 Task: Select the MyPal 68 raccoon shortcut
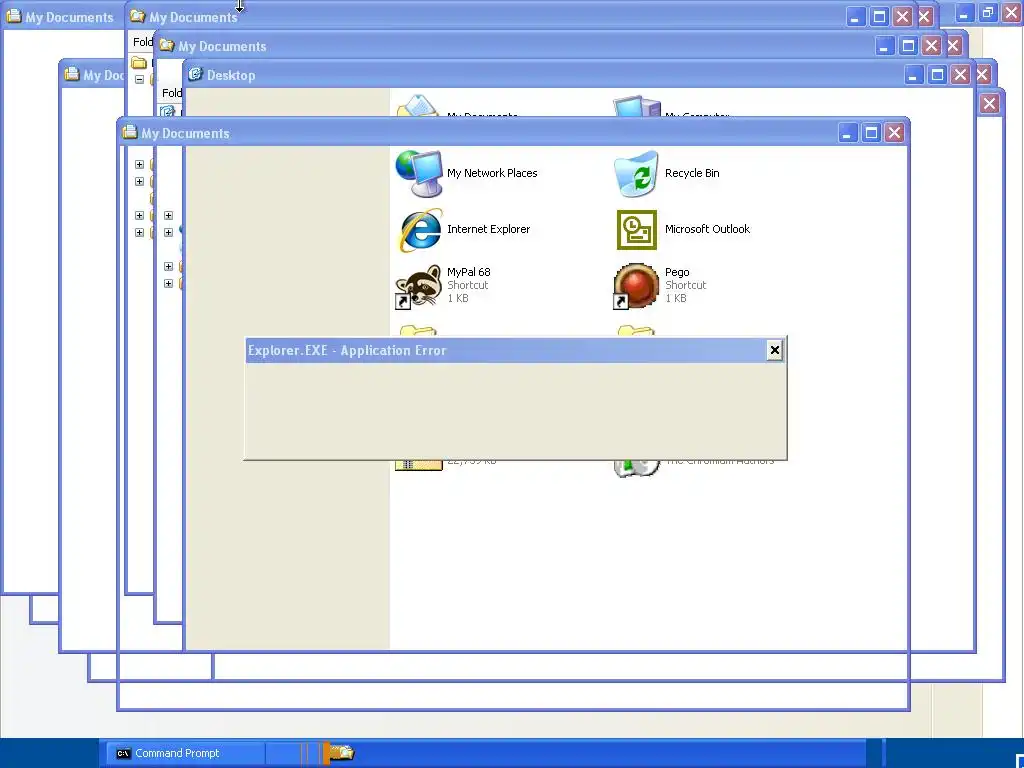(419, 285)
